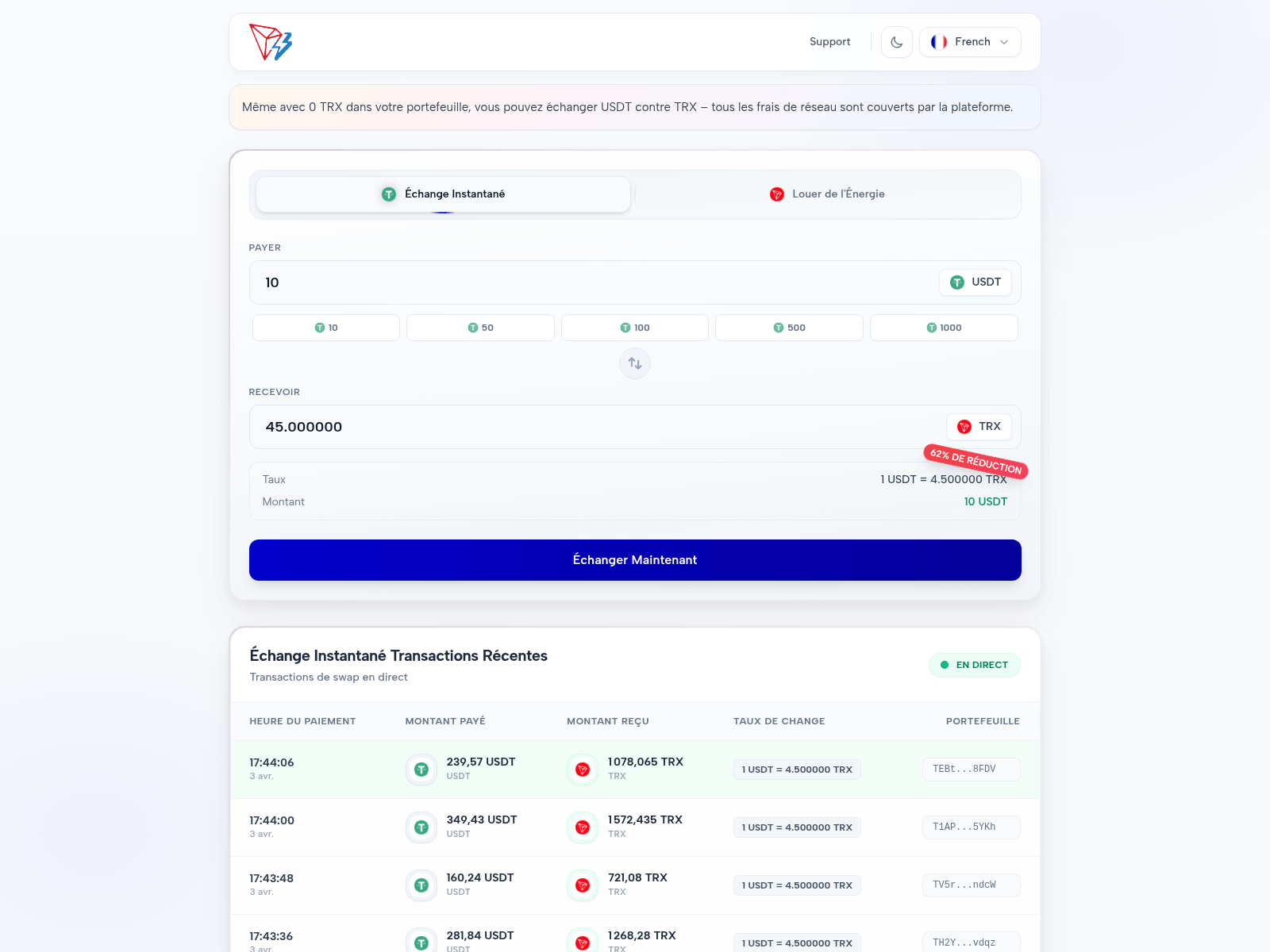1270x952 pixels.
Task: Open the French language dropdown
Action: [969, 42]
